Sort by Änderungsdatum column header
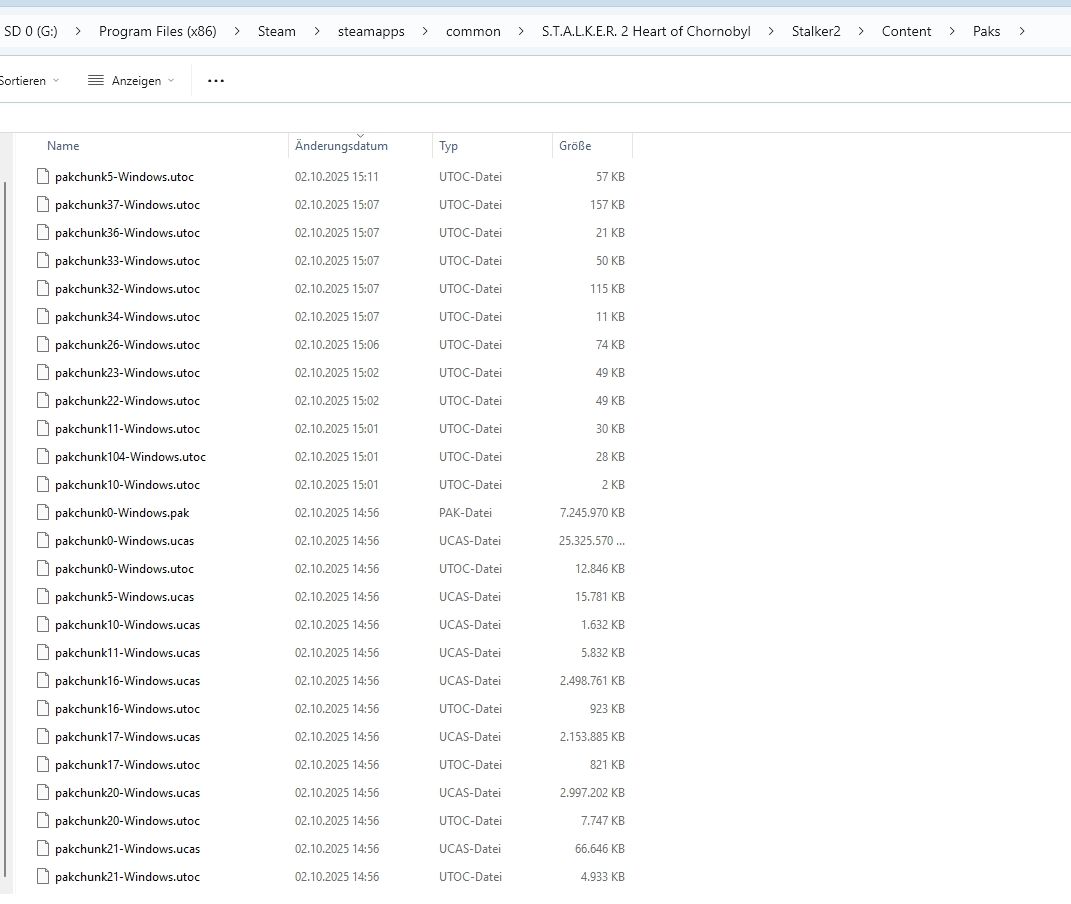 pos(341,145)
